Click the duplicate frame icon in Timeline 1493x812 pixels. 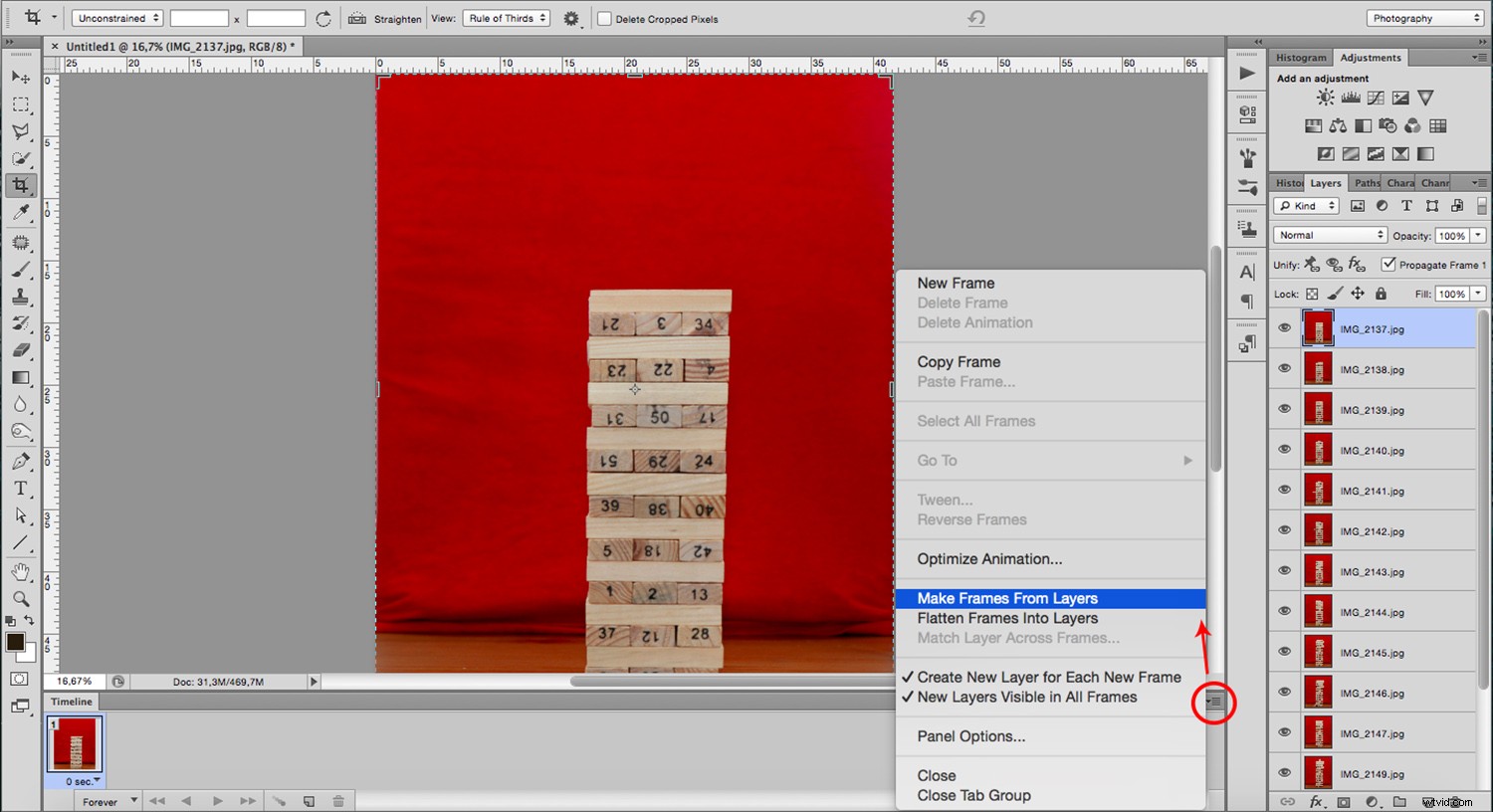(309, 800)
